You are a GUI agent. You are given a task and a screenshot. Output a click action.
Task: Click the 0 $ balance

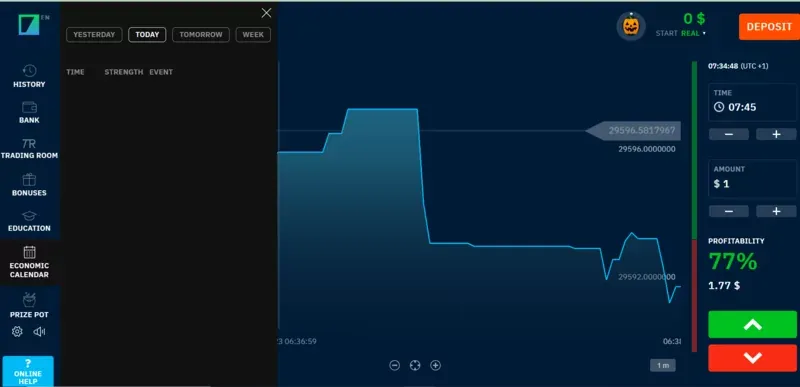[694, 19]
